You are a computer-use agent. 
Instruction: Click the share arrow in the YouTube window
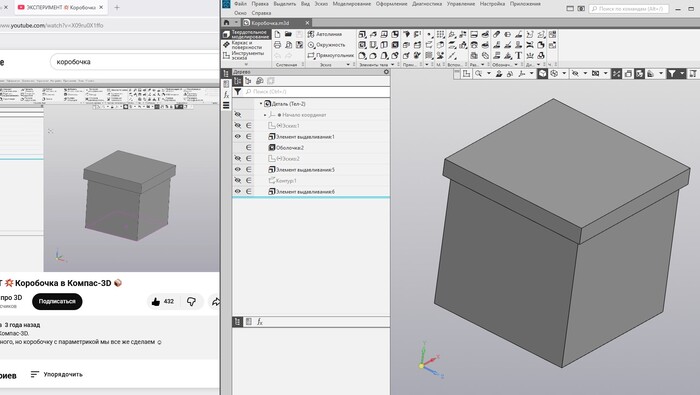(x=216, y=302)
